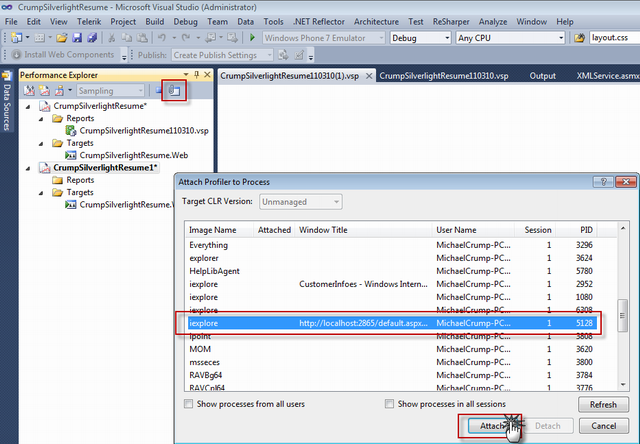Open the .NET Reflector menu

(319, 22)
